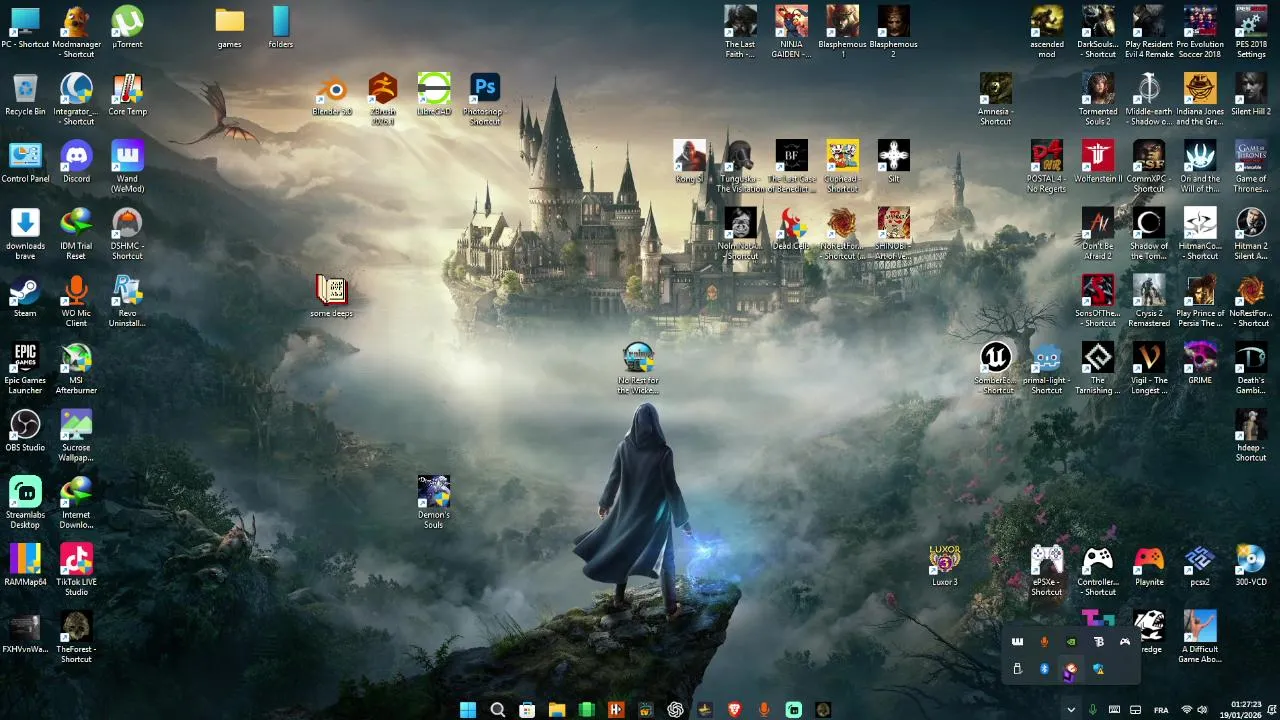Launch Dead Cells from the desktop
Image resolution: width=1280 pixels, height=720 pixels.
(791, 229)
